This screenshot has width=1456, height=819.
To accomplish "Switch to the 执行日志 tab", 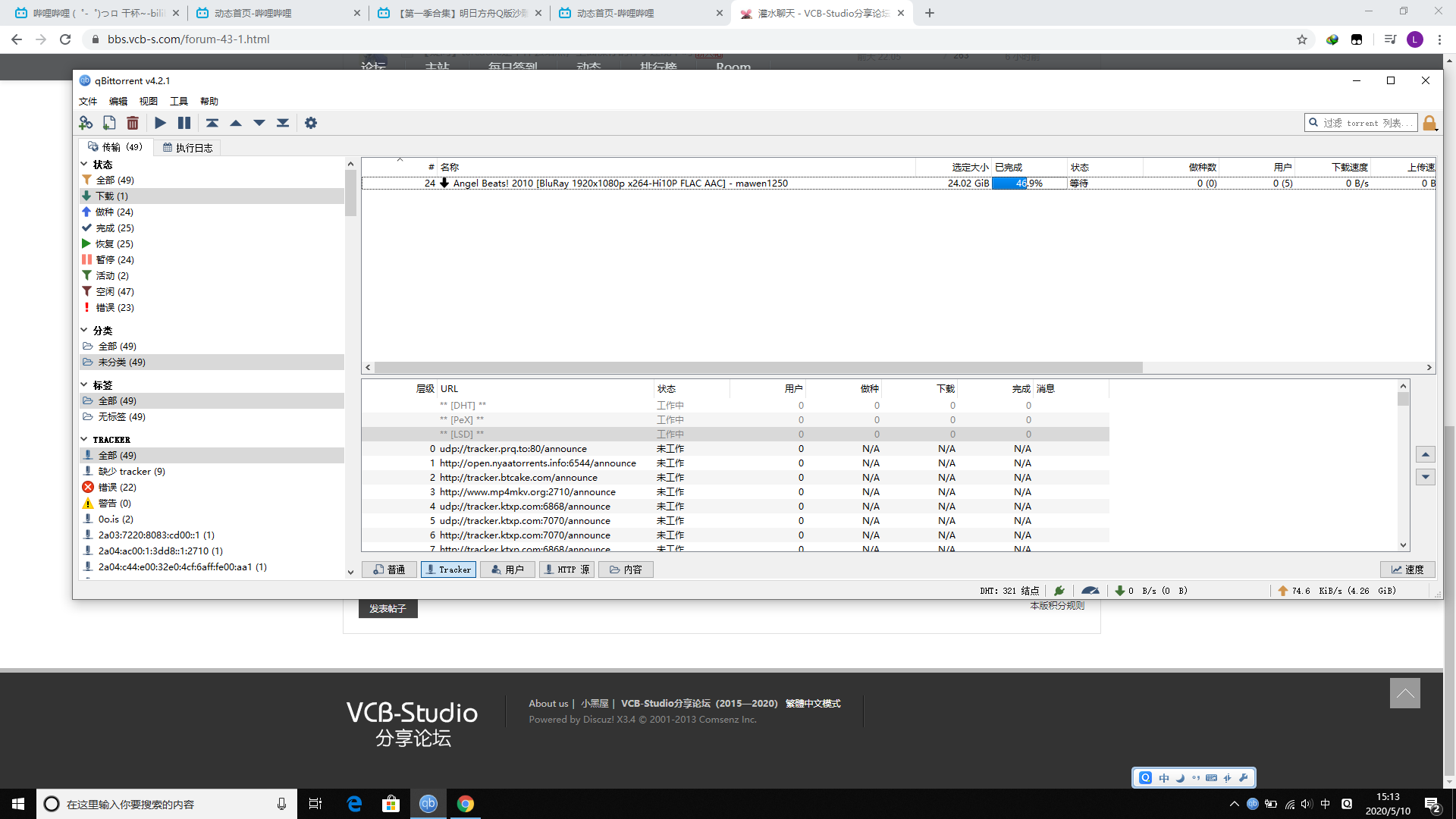I will click(188, 148).
